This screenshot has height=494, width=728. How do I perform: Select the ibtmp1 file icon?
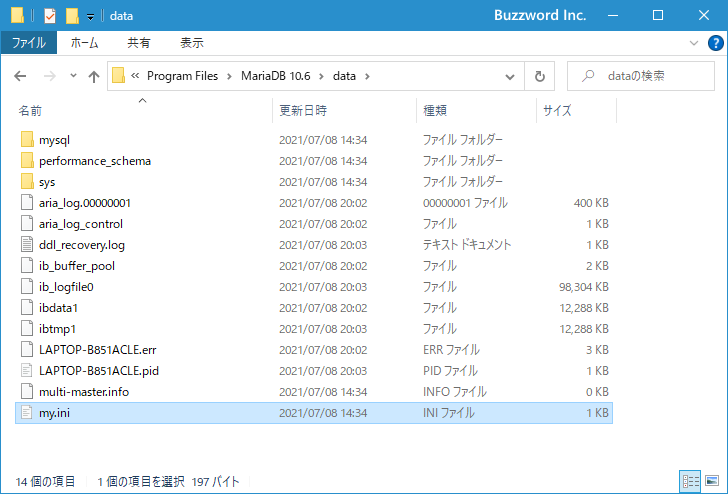pos(27,328)
